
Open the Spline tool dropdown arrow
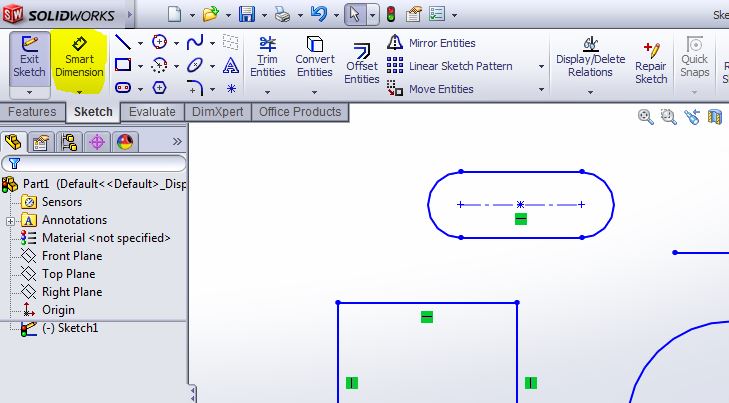tap(212, 43)
